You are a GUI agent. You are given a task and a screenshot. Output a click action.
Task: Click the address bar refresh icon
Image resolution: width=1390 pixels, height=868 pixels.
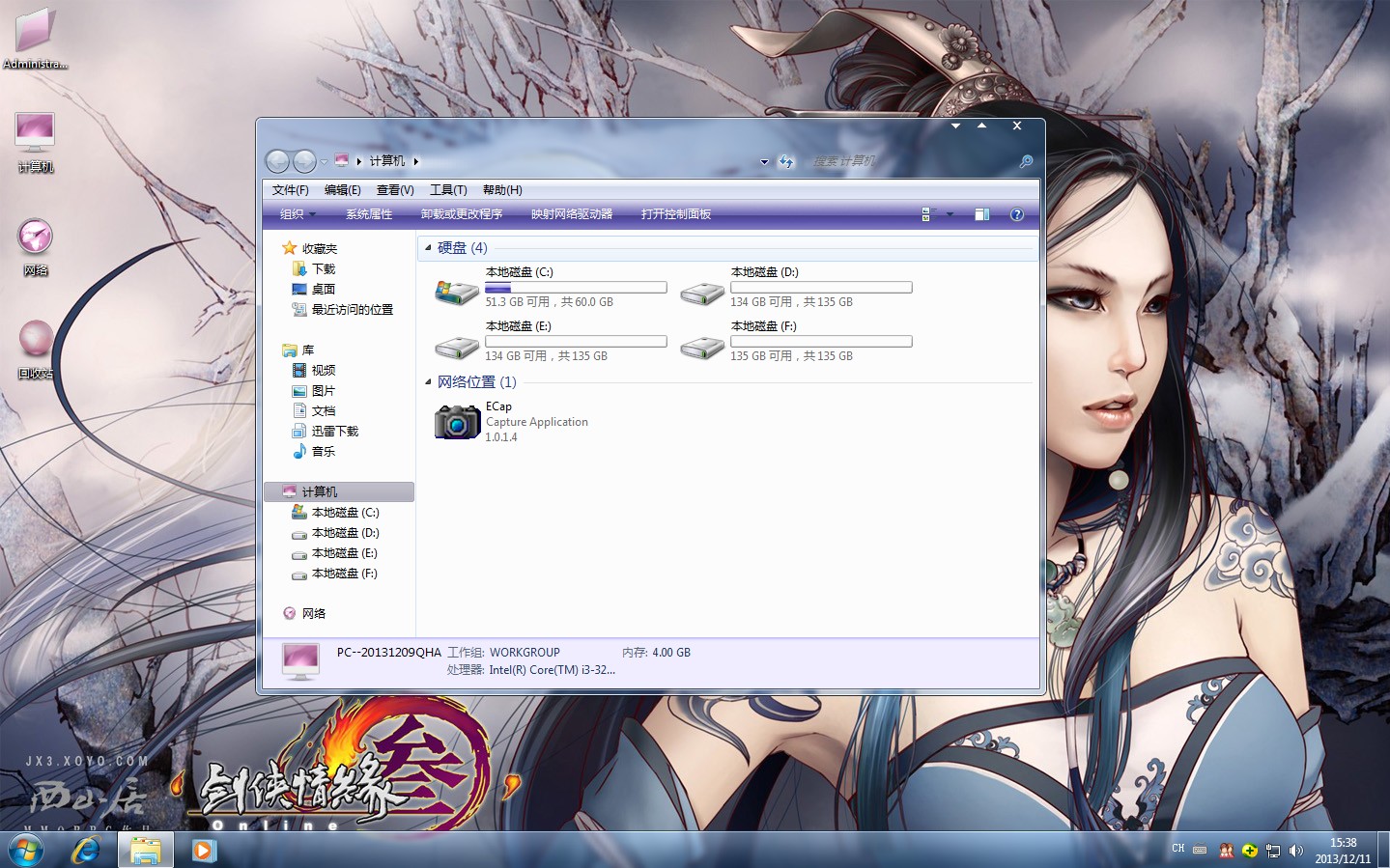click(x=785, y=161)
